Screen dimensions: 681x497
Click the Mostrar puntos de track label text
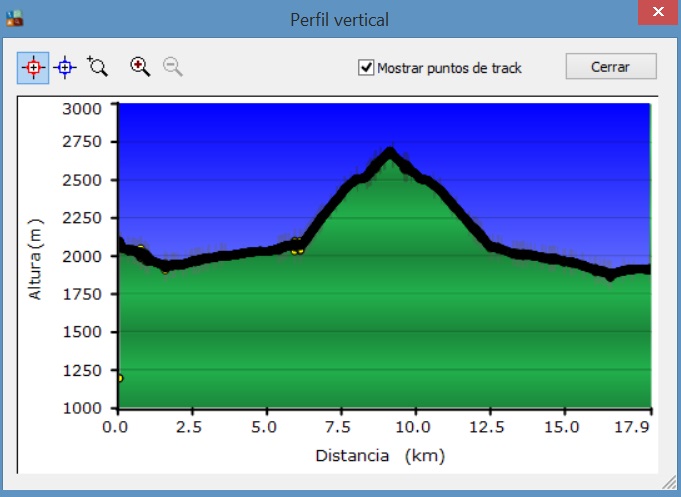click(x=449, y=68)
